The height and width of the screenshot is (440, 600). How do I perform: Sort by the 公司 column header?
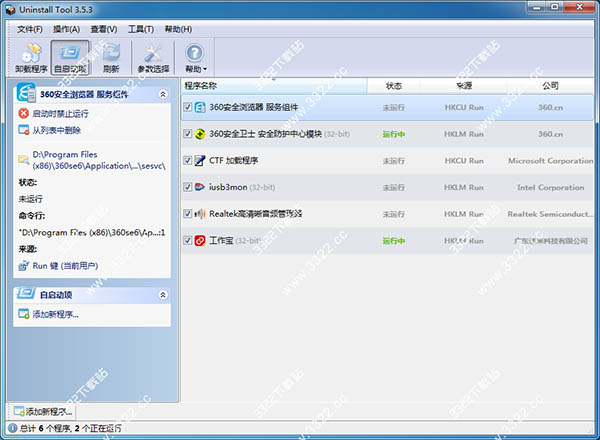coord(550,86)
